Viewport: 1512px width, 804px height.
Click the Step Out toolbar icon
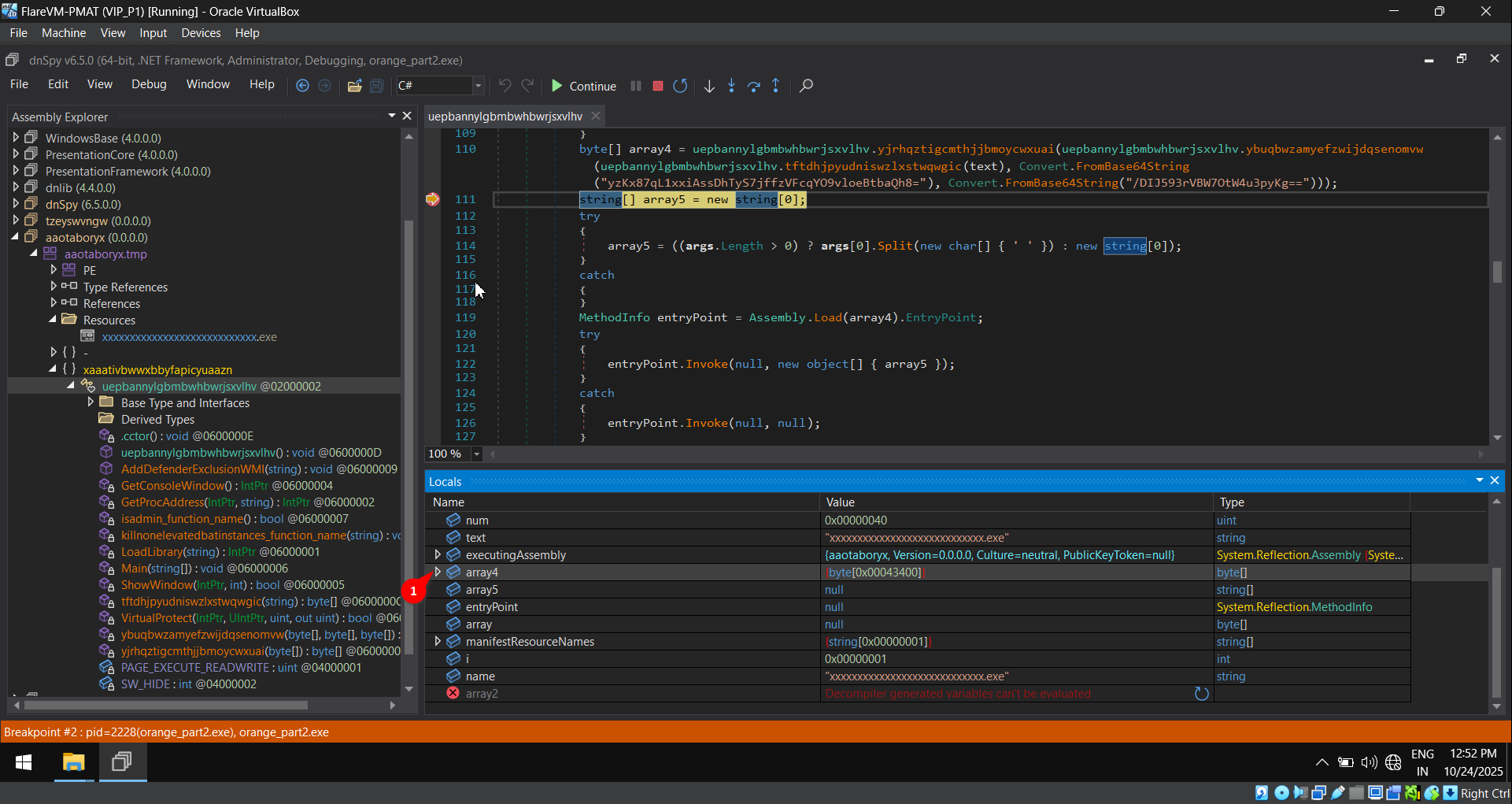pos(776,86)
